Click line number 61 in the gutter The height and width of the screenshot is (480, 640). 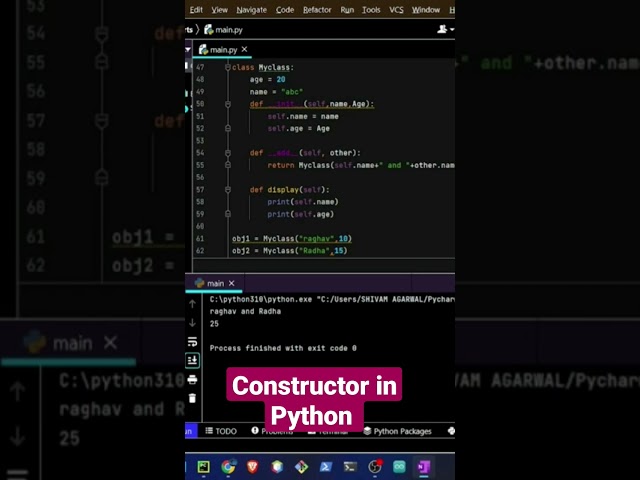(x=200, y=238)
